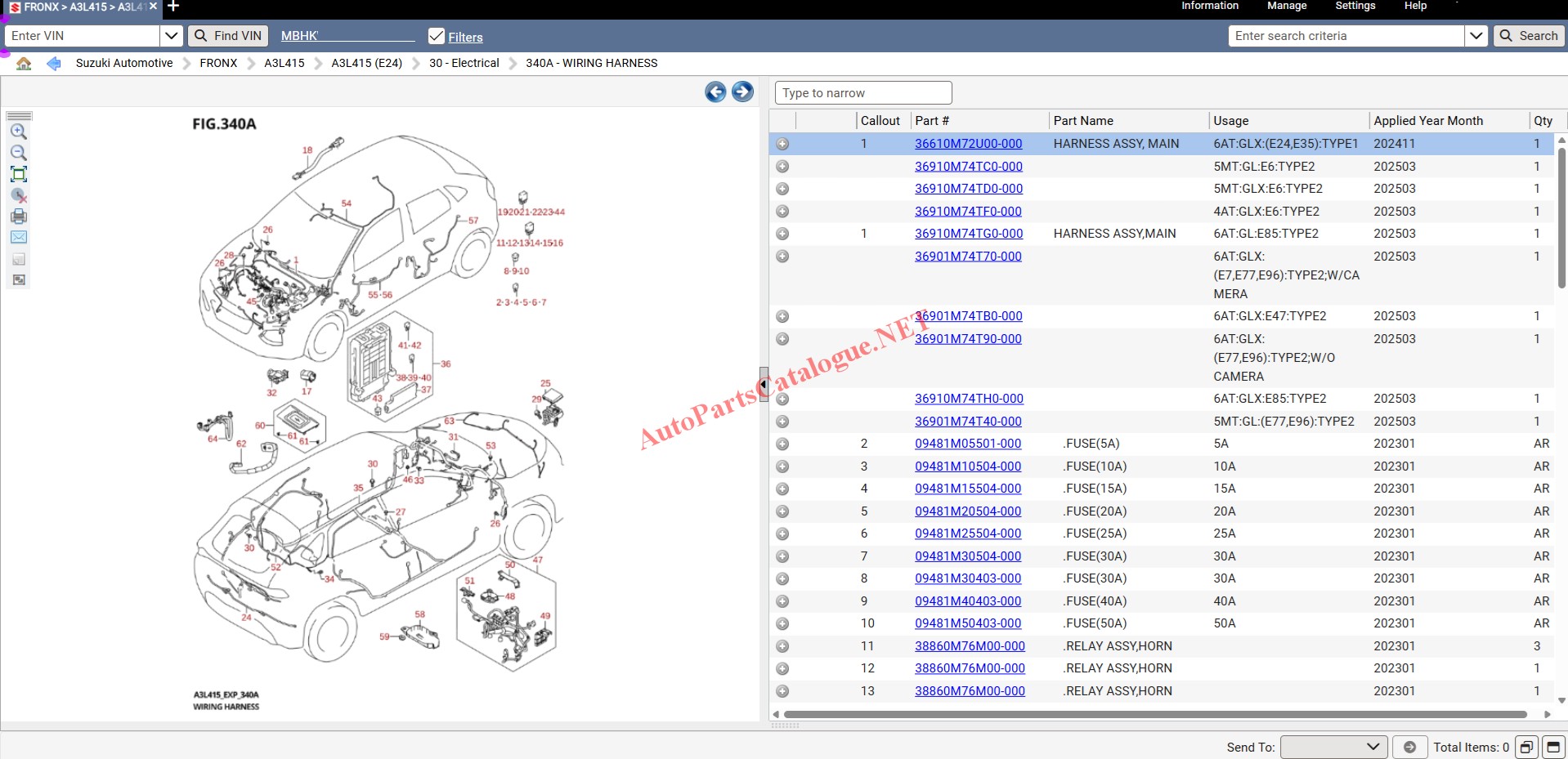Expand the search criteria dropdown
Image resolution: width=1568 pixels, height=759 pixels.
[x=1476, y=36]
